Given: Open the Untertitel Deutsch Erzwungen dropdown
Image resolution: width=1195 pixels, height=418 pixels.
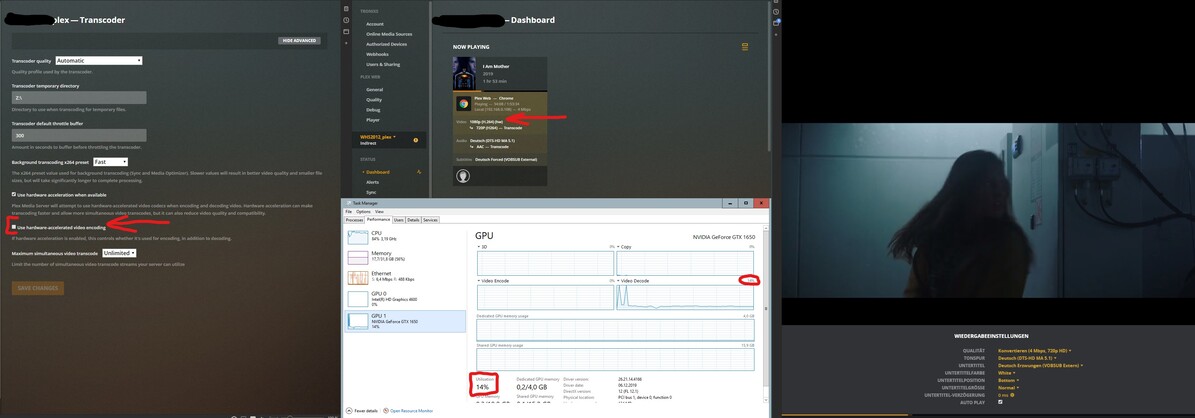Looking at the screenshot, I should pos(1040,365).
